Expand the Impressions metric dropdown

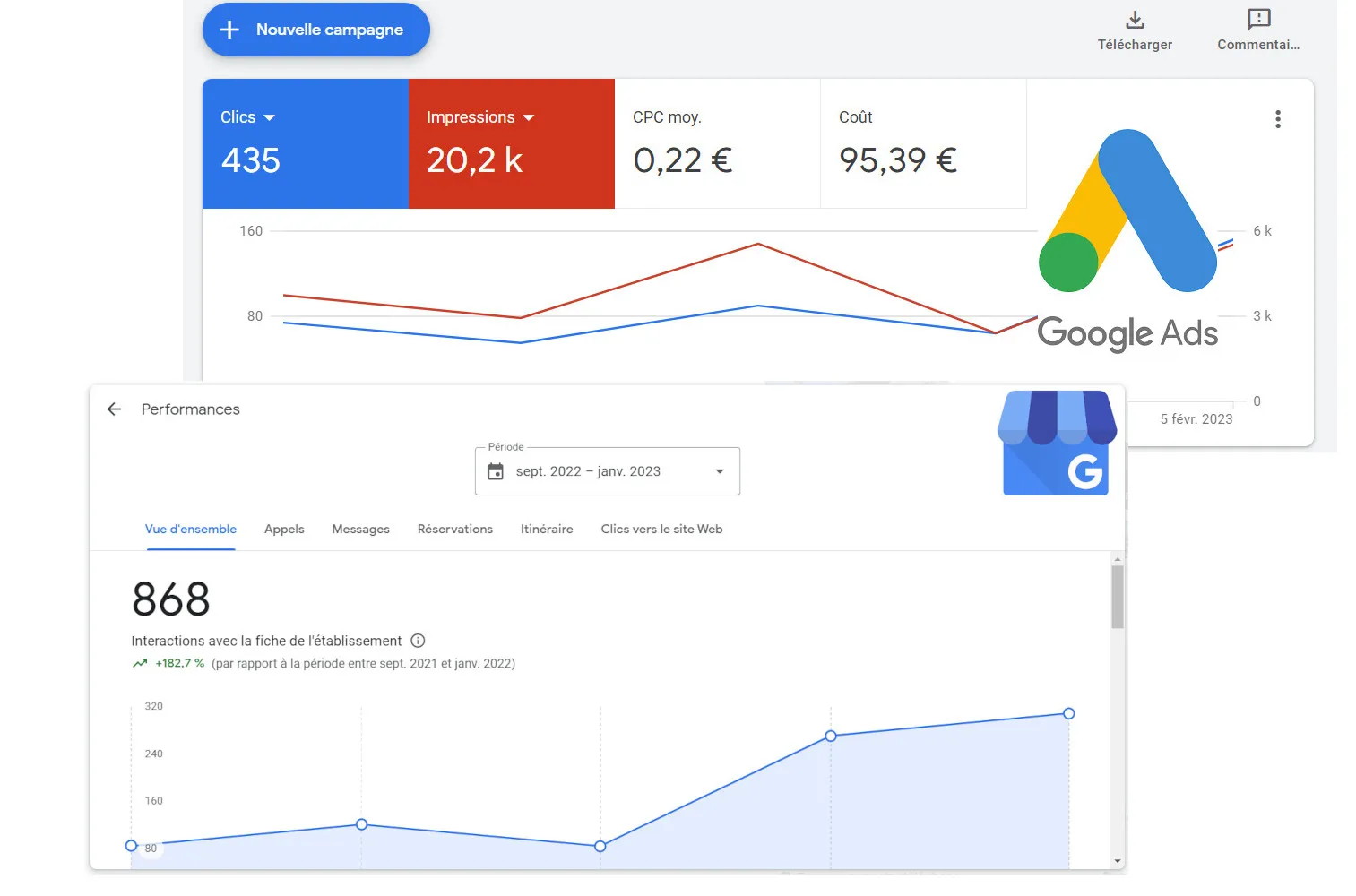coord(528,117)
